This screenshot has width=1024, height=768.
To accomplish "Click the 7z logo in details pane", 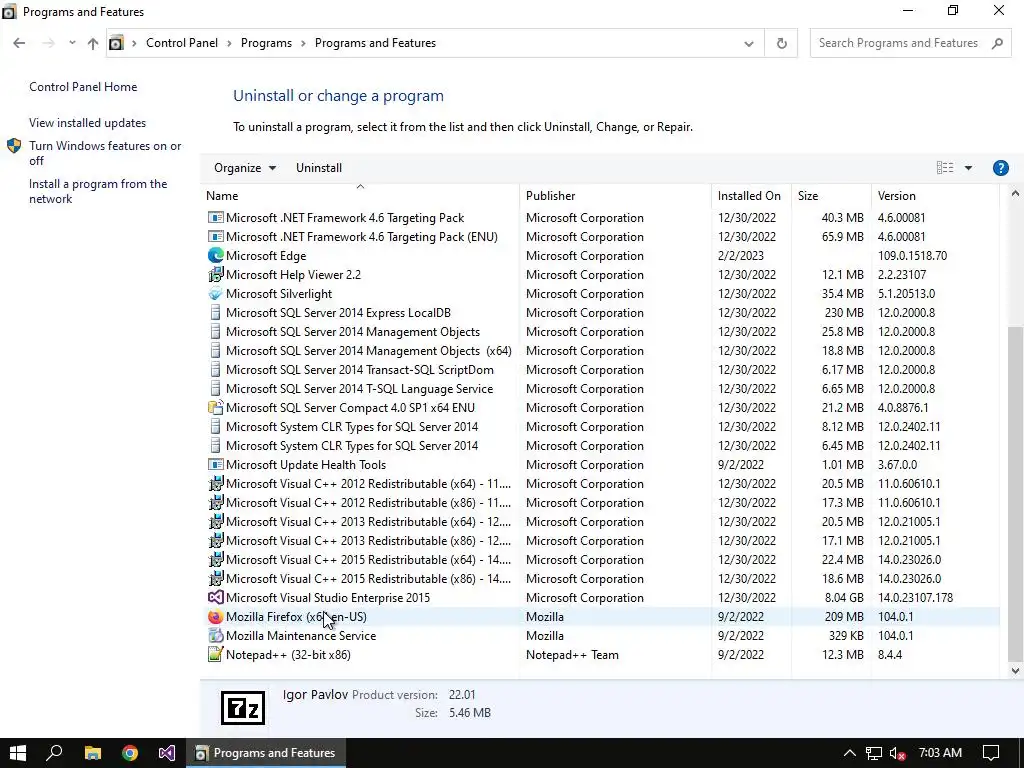I will click(x=243, y=708).
